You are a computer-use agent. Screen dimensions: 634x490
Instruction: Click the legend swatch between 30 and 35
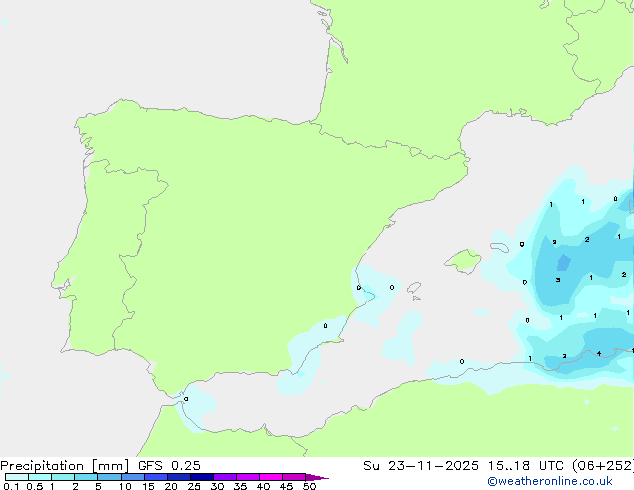tap(225, 477)
